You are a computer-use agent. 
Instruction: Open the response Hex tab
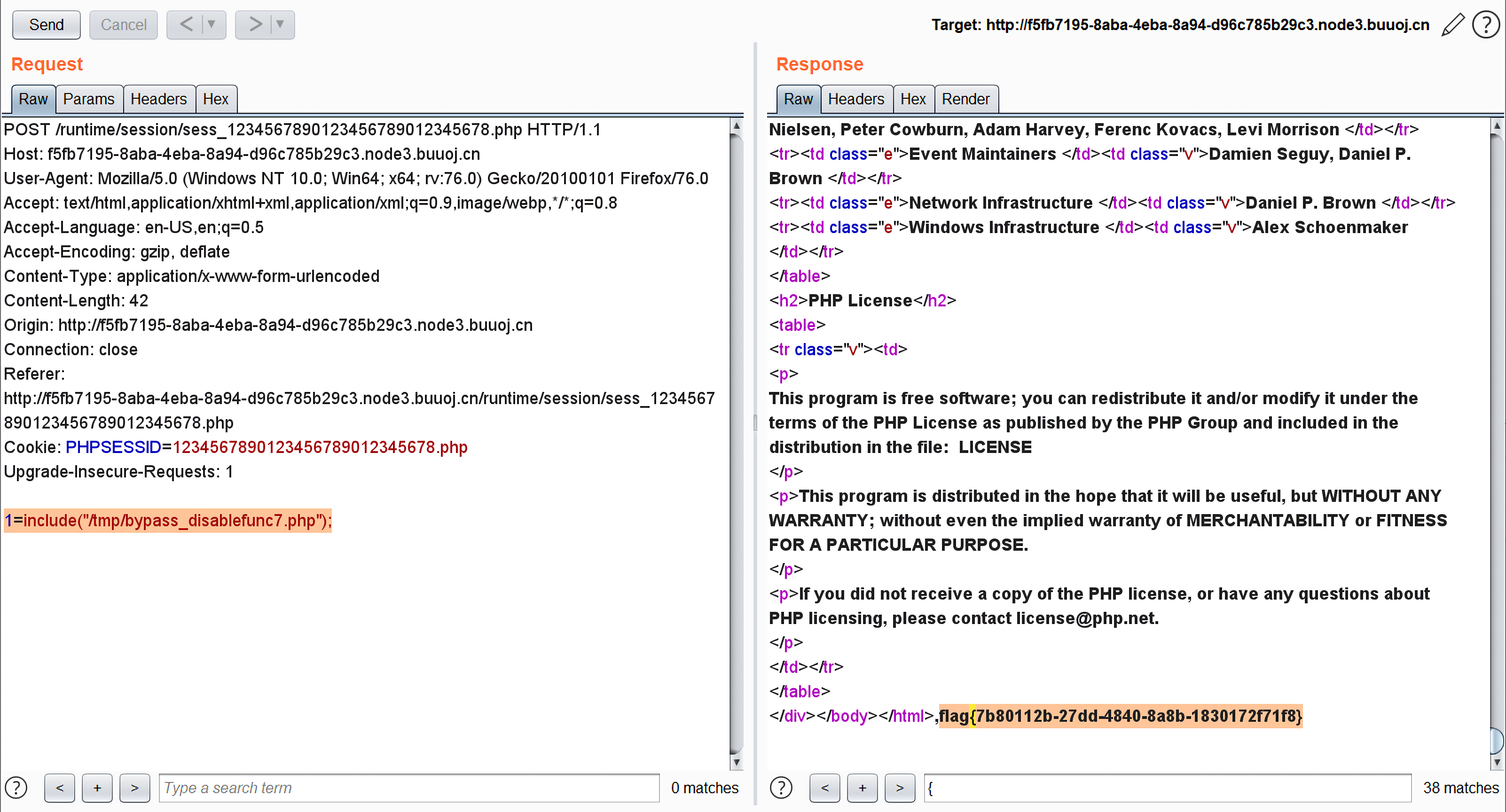coord(913,99)
